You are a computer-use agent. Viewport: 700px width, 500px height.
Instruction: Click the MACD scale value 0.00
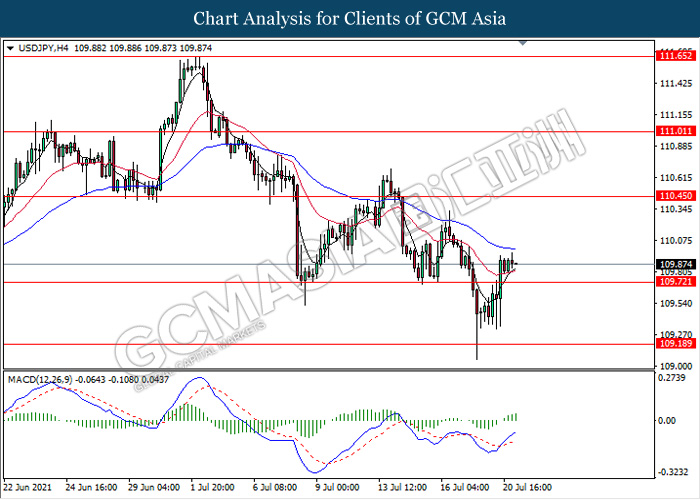tap(668, 421)
